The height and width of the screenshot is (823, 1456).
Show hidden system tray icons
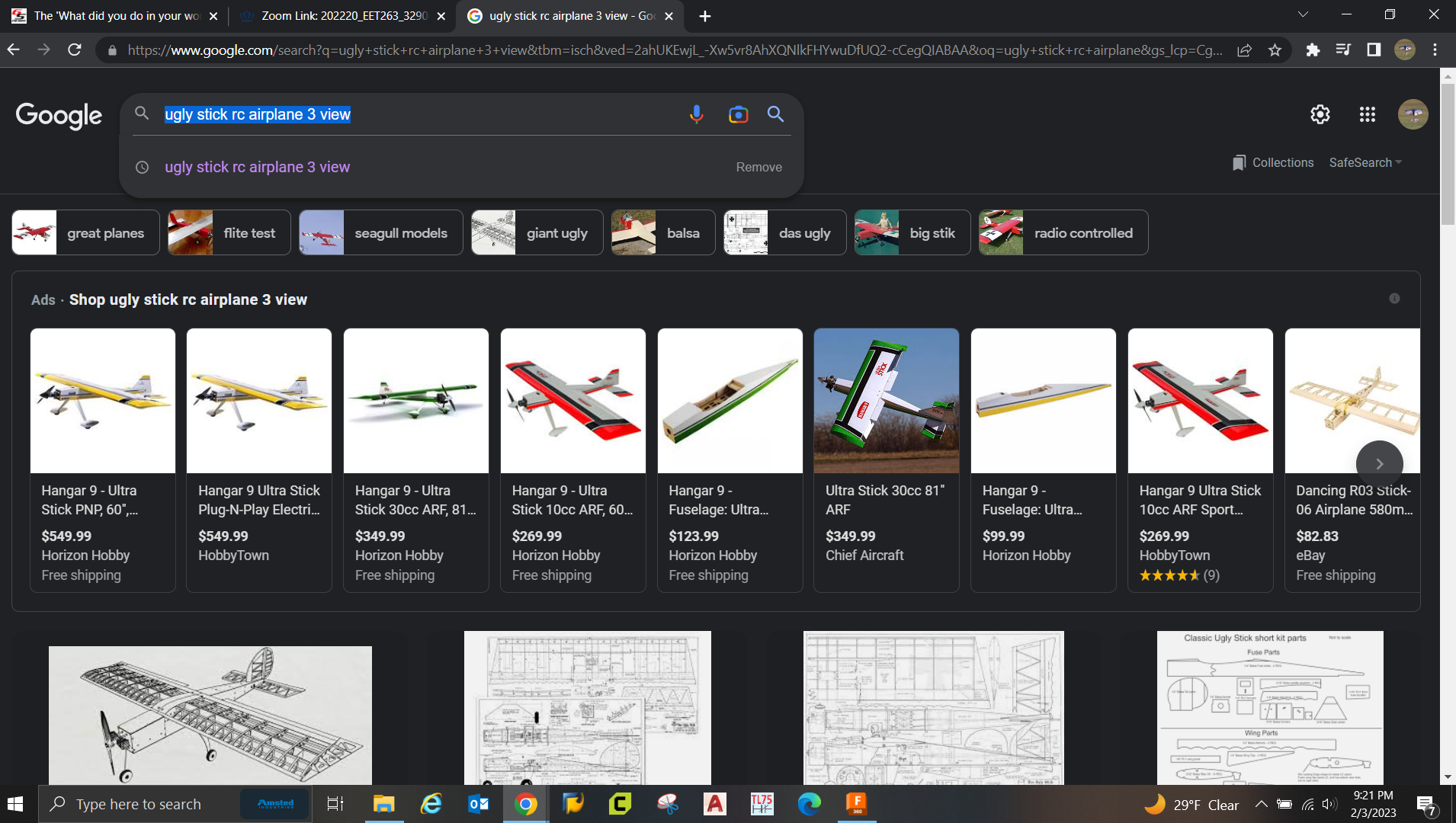click(x=1261, y=804)
